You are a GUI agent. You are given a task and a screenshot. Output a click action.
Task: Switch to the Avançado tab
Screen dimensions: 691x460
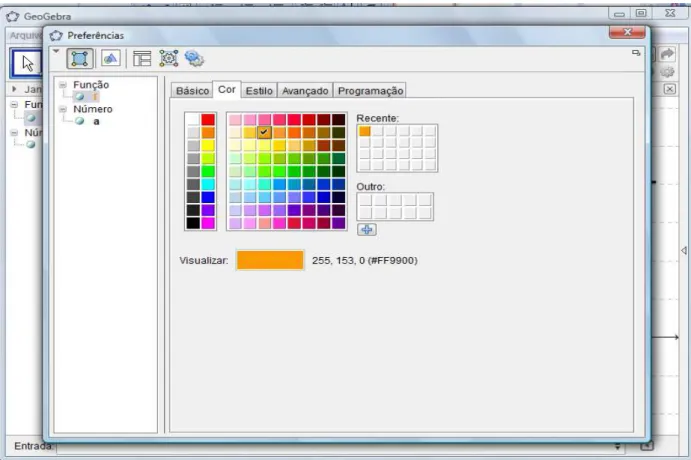click(x=305, y=91)
